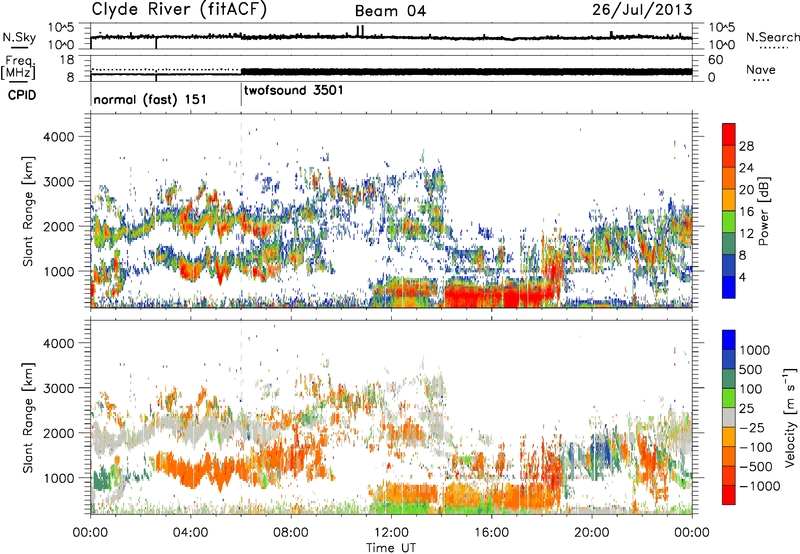This screenshot has width=800, height=554.
Task: Pick the blue bottom segment of the power colorbar
Action: [729, 288]
